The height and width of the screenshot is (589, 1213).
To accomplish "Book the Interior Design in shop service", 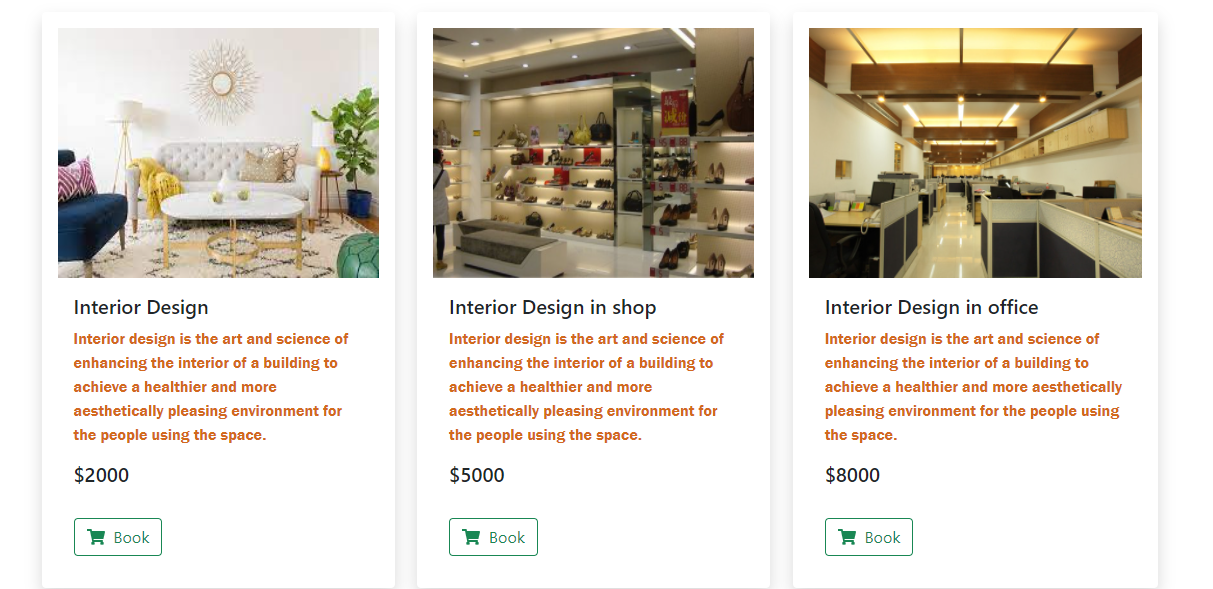I will coord(493,537).
